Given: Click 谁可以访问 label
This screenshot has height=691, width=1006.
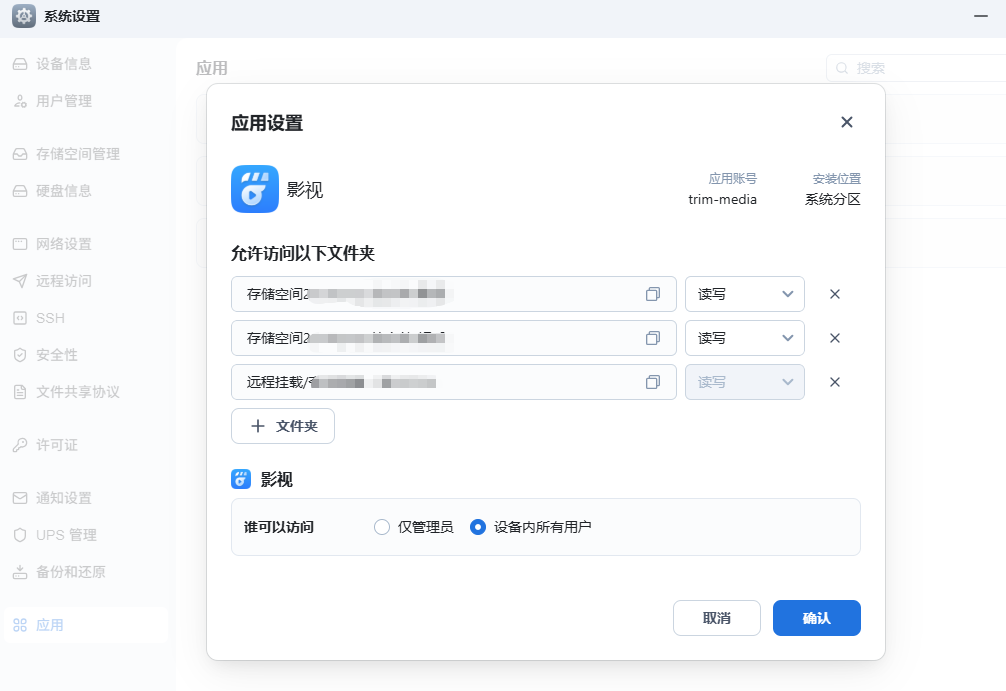Looking at the screenshot, I should coord(279,527).
